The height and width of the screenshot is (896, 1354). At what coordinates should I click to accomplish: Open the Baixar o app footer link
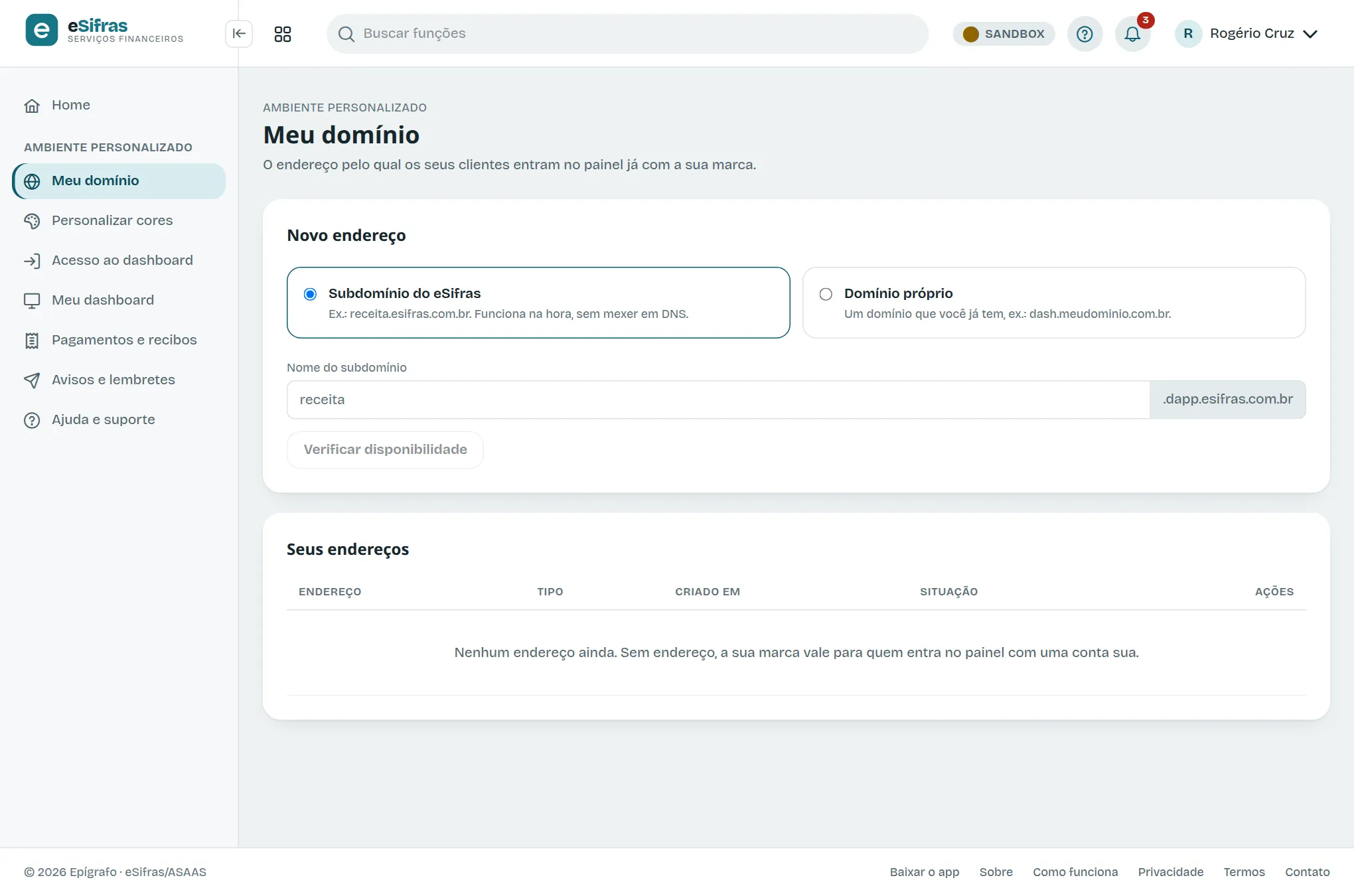click(924, 872)
